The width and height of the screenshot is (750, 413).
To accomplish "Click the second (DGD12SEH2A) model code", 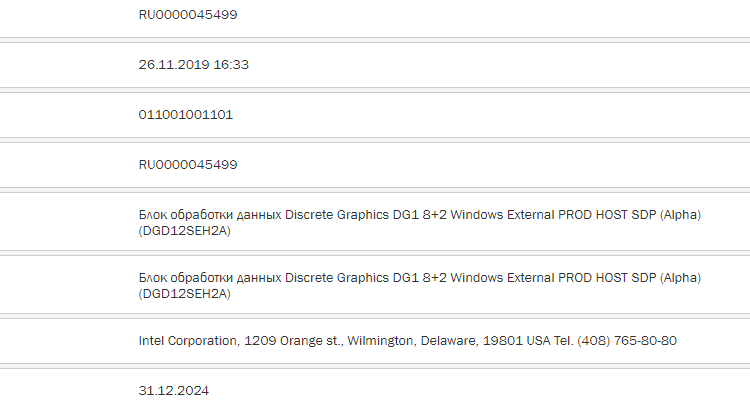I will 184,293.
